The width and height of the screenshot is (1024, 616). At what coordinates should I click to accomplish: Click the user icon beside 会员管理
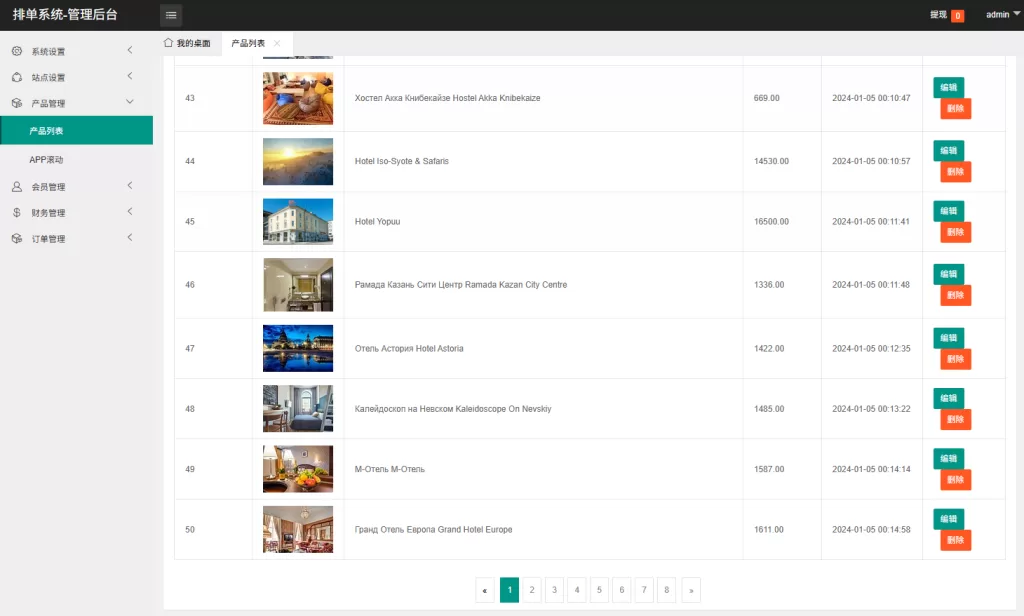17,187
